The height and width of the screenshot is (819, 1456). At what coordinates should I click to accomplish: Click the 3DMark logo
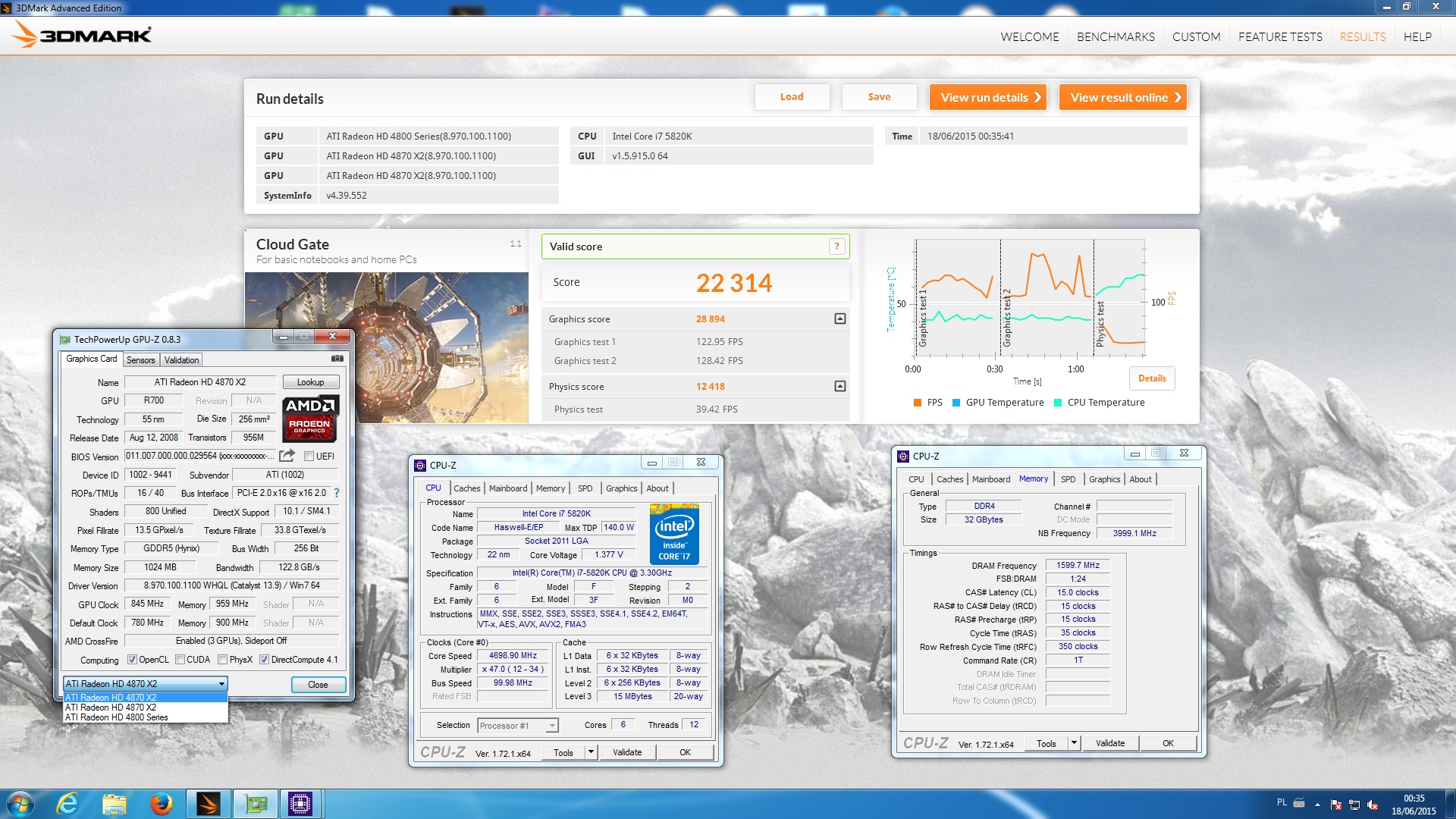[x=82, y=35]
